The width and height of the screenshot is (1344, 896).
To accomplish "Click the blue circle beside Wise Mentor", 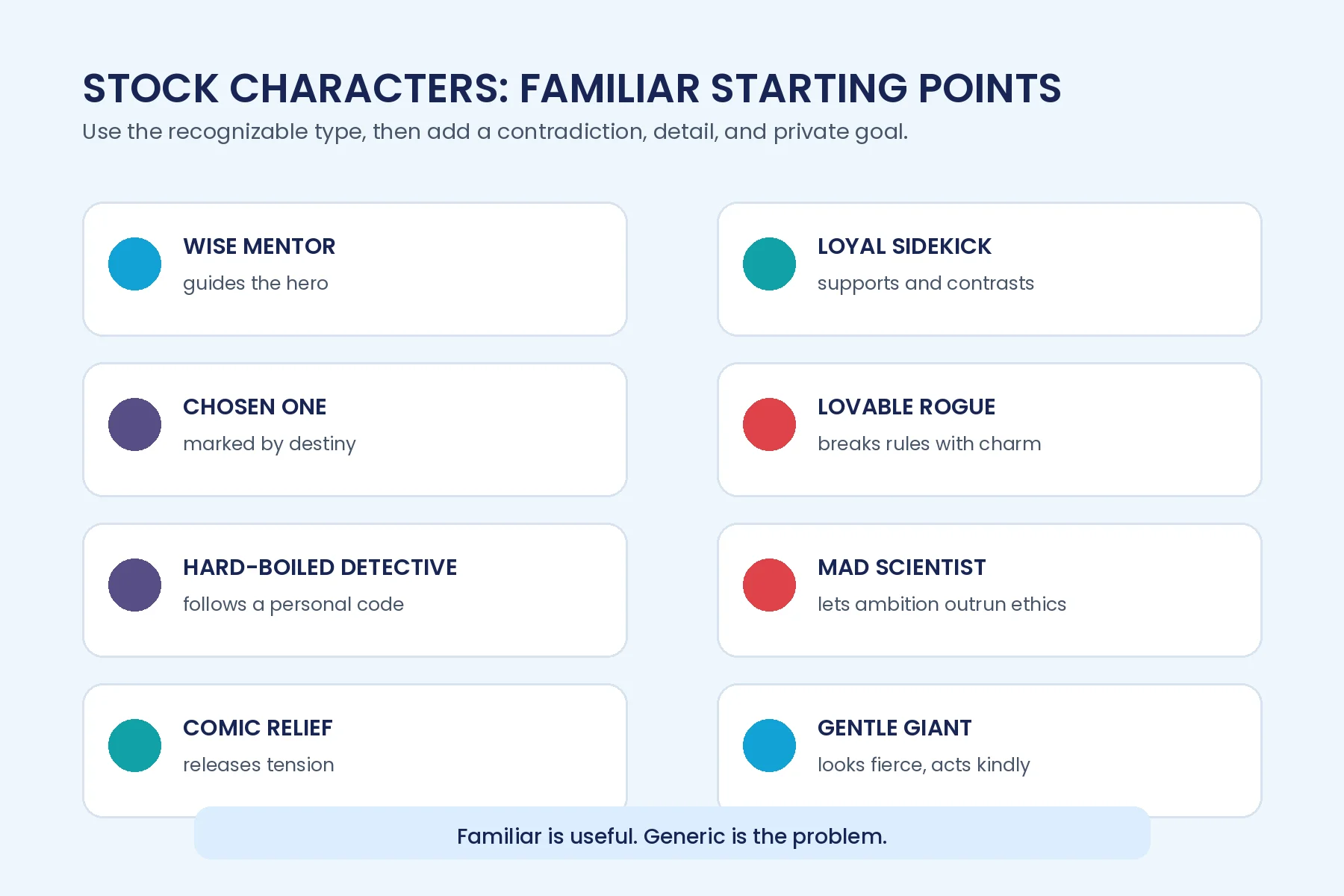I will [x=134, y=264].
